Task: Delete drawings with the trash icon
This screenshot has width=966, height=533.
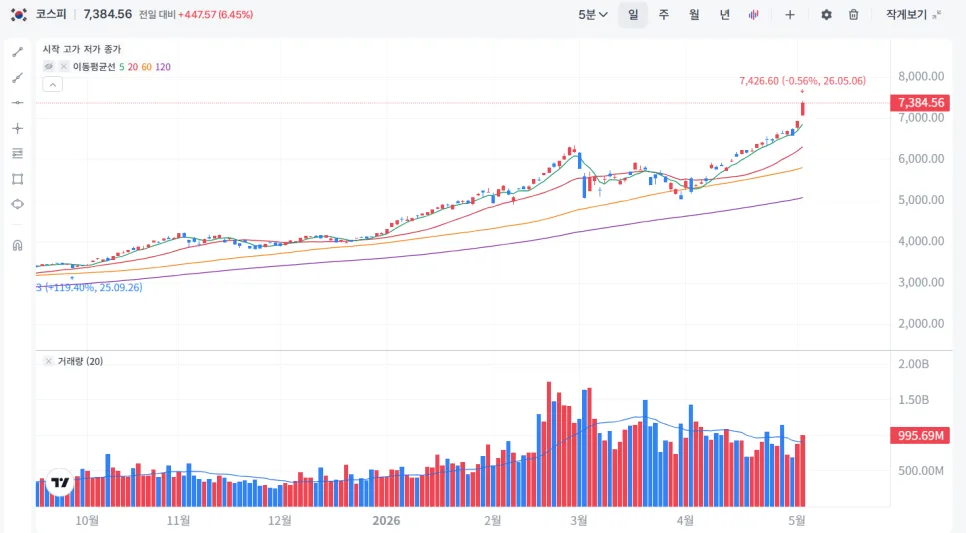Action: coord(853,15)
